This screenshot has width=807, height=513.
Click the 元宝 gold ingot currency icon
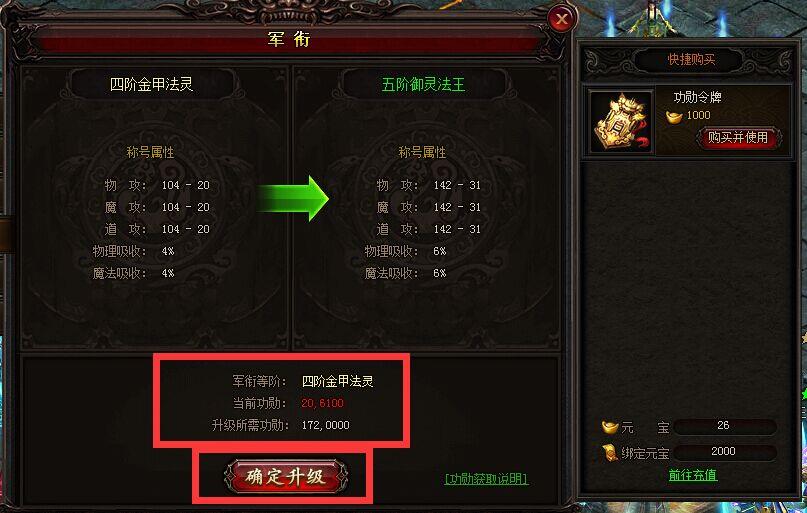pos(609,427)
